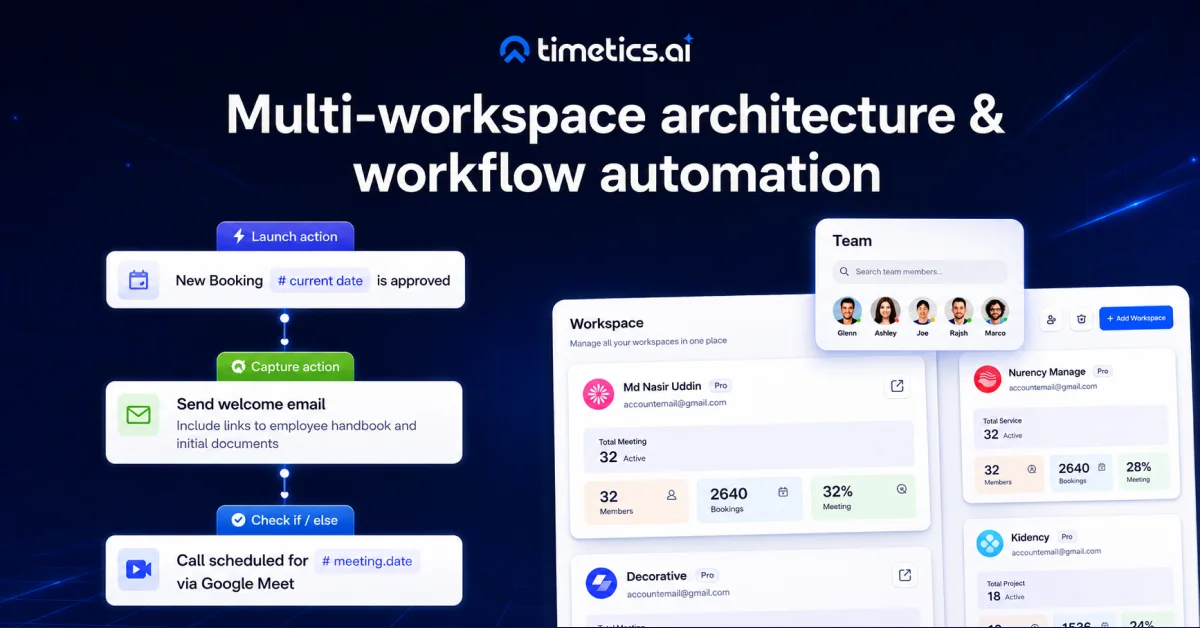Screen dimensions: 1200x628
Task: Click the Add Workspace button
Action: 1136,318
